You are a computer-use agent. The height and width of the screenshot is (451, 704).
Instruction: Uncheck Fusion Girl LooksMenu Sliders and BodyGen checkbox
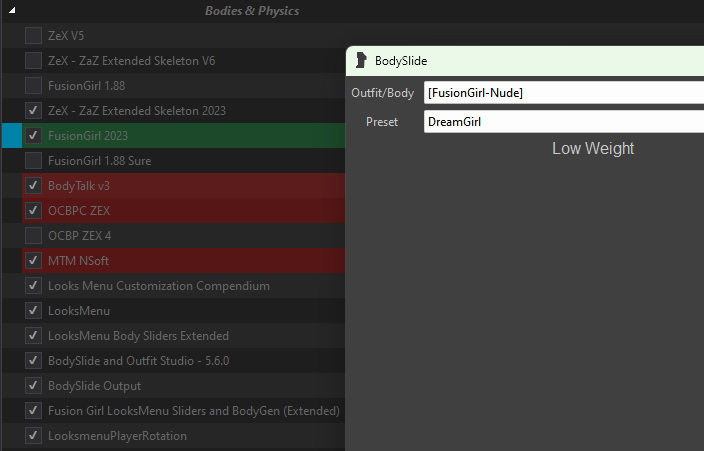click(33, 411)
